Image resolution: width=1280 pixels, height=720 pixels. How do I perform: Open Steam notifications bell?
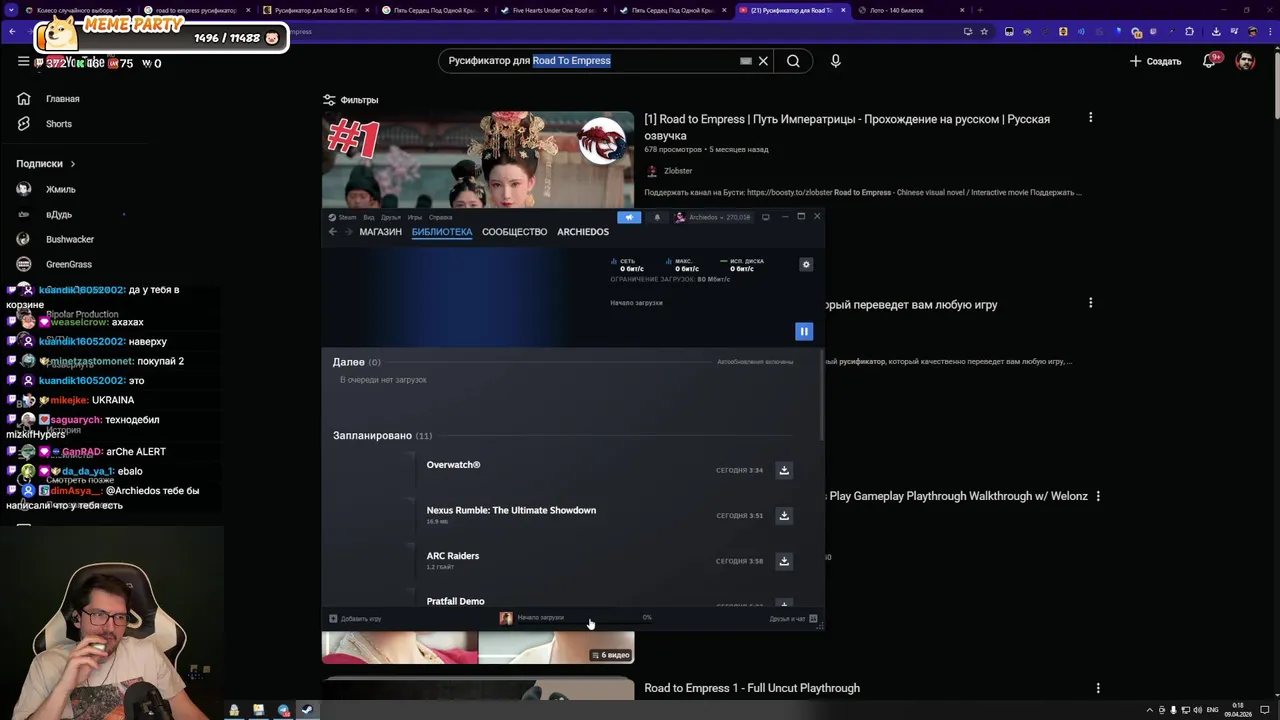point(657,217)
